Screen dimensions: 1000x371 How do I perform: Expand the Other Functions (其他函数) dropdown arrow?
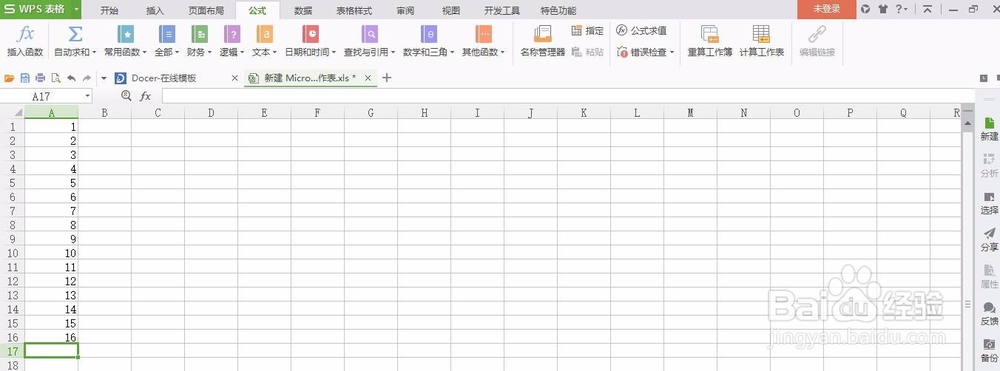point(503,53)
